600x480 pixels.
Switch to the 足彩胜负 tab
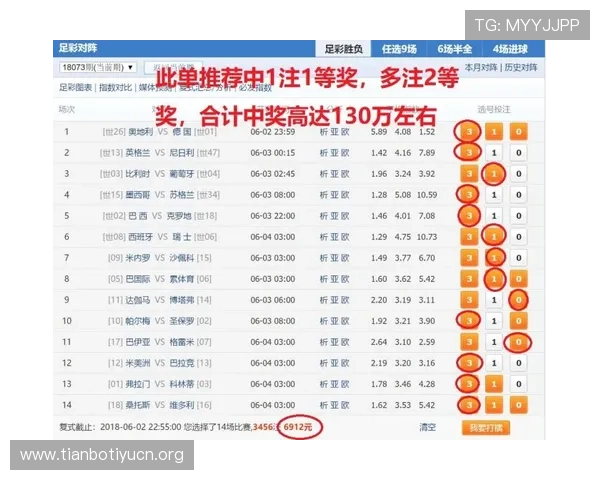[x=343, y=49]
